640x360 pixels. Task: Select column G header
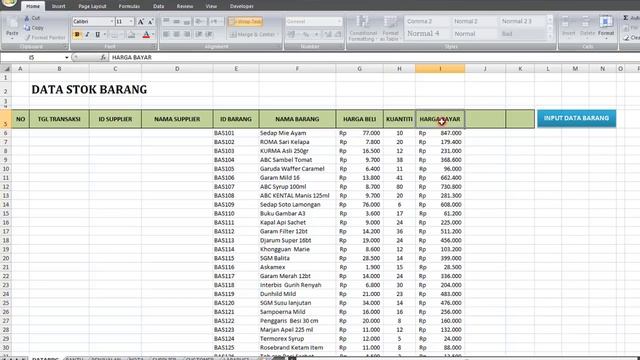coord(359,69)
